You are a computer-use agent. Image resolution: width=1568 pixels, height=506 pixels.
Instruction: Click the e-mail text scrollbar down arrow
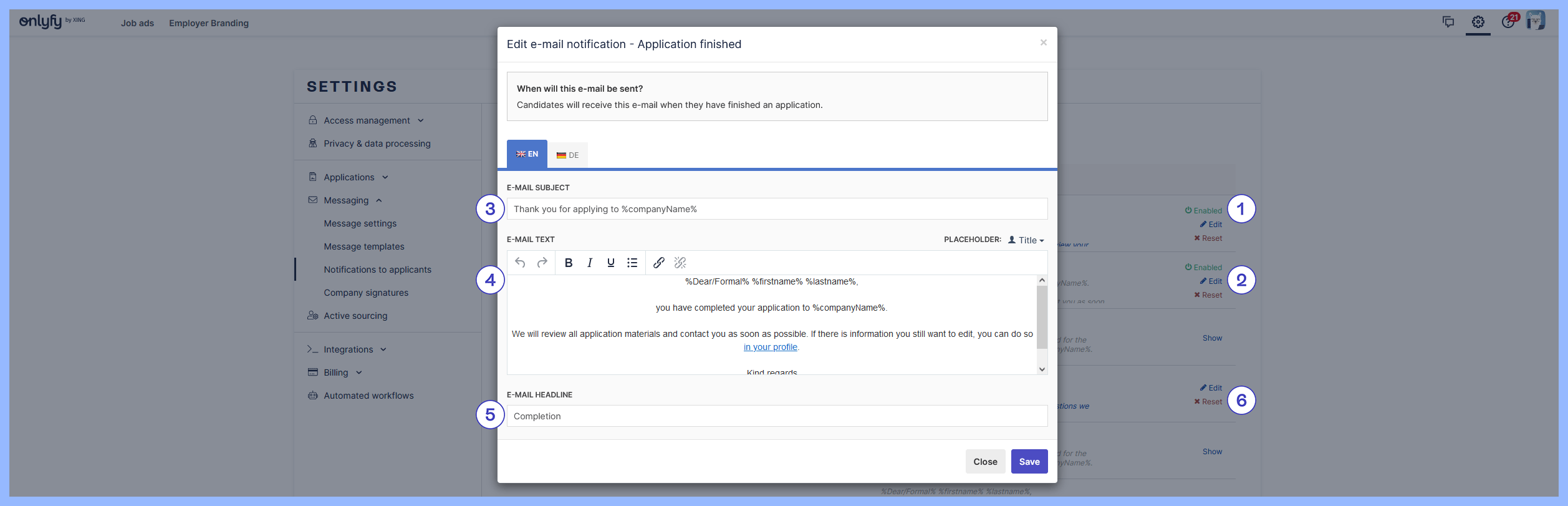1042,369
